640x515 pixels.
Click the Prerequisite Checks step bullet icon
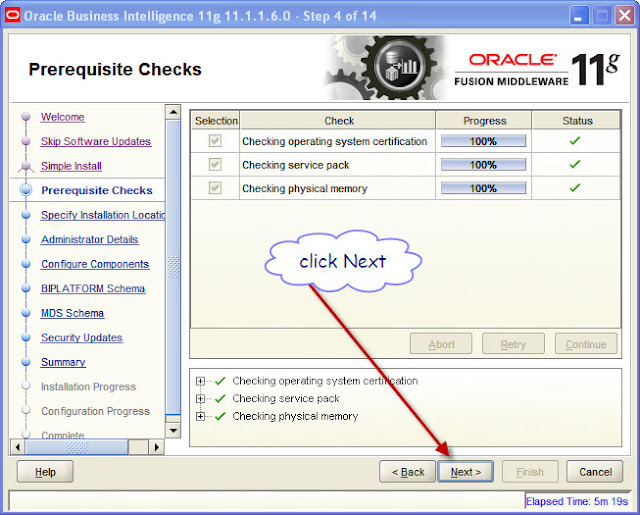coord(26,190)
